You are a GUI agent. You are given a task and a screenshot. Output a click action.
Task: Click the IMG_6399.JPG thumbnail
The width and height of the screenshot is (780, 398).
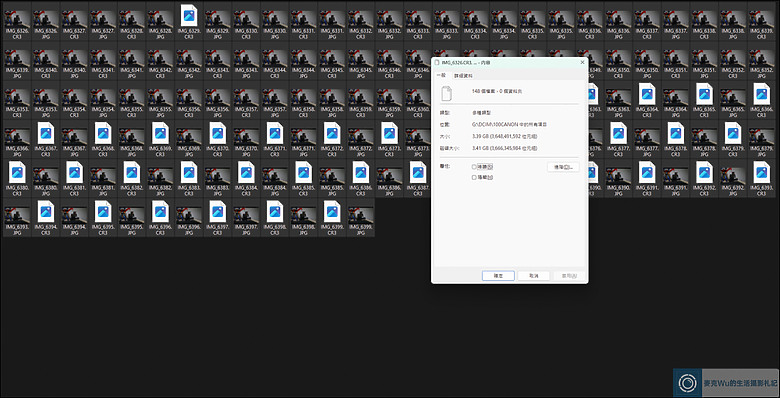361,215
